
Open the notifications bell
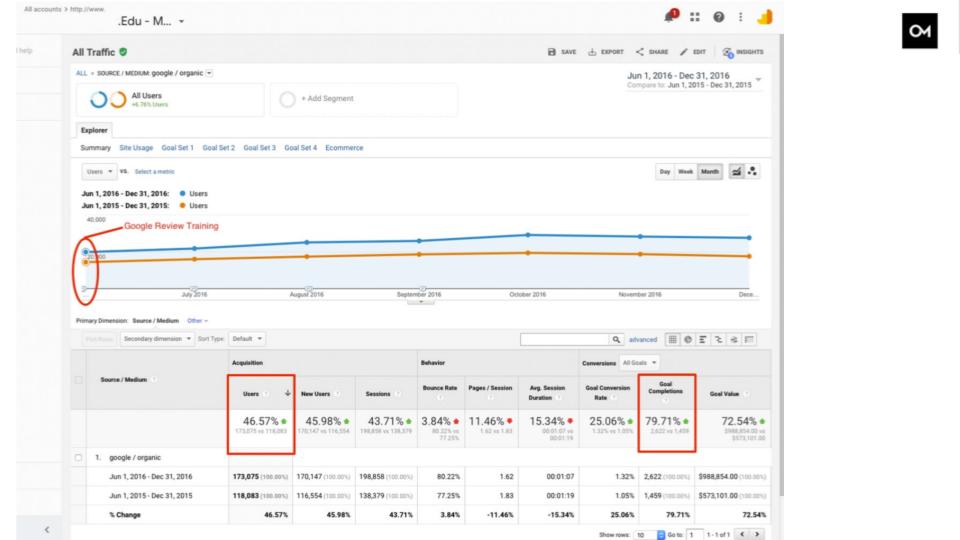click(669, 17)
